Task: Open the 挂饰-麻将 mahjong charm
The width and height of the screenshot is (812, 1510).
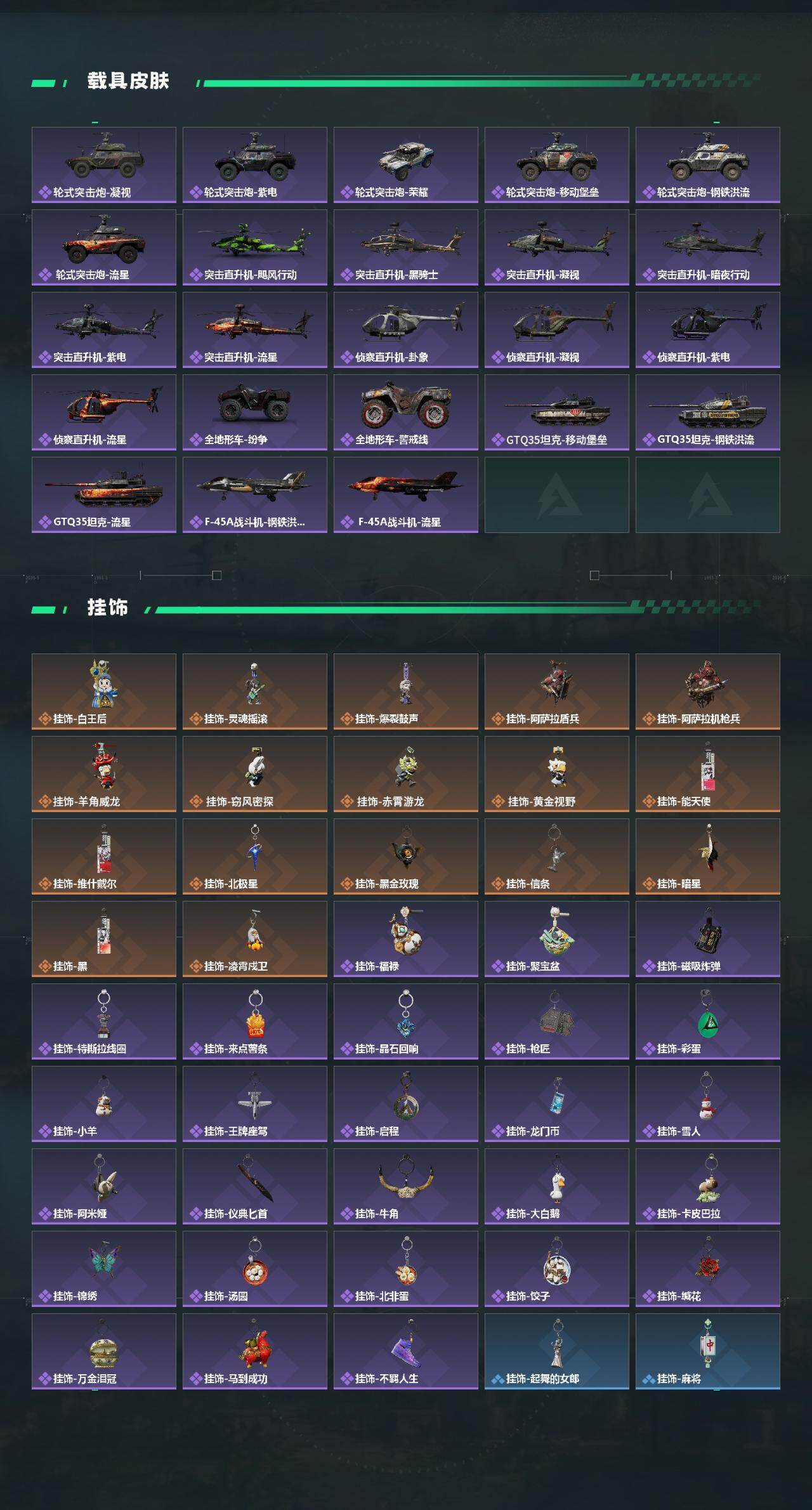Action: pyautogui.click(x=708, y=1351)
